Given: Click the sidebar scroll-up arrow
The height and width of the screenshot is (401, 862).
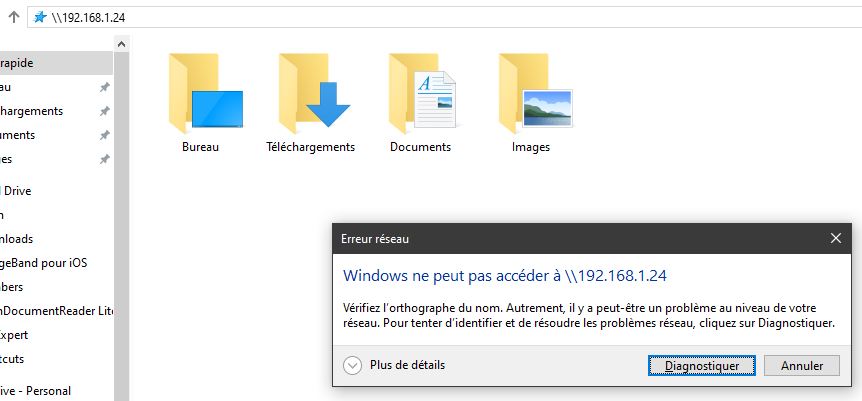Looking at the screenshot, I should pos(121,45).
